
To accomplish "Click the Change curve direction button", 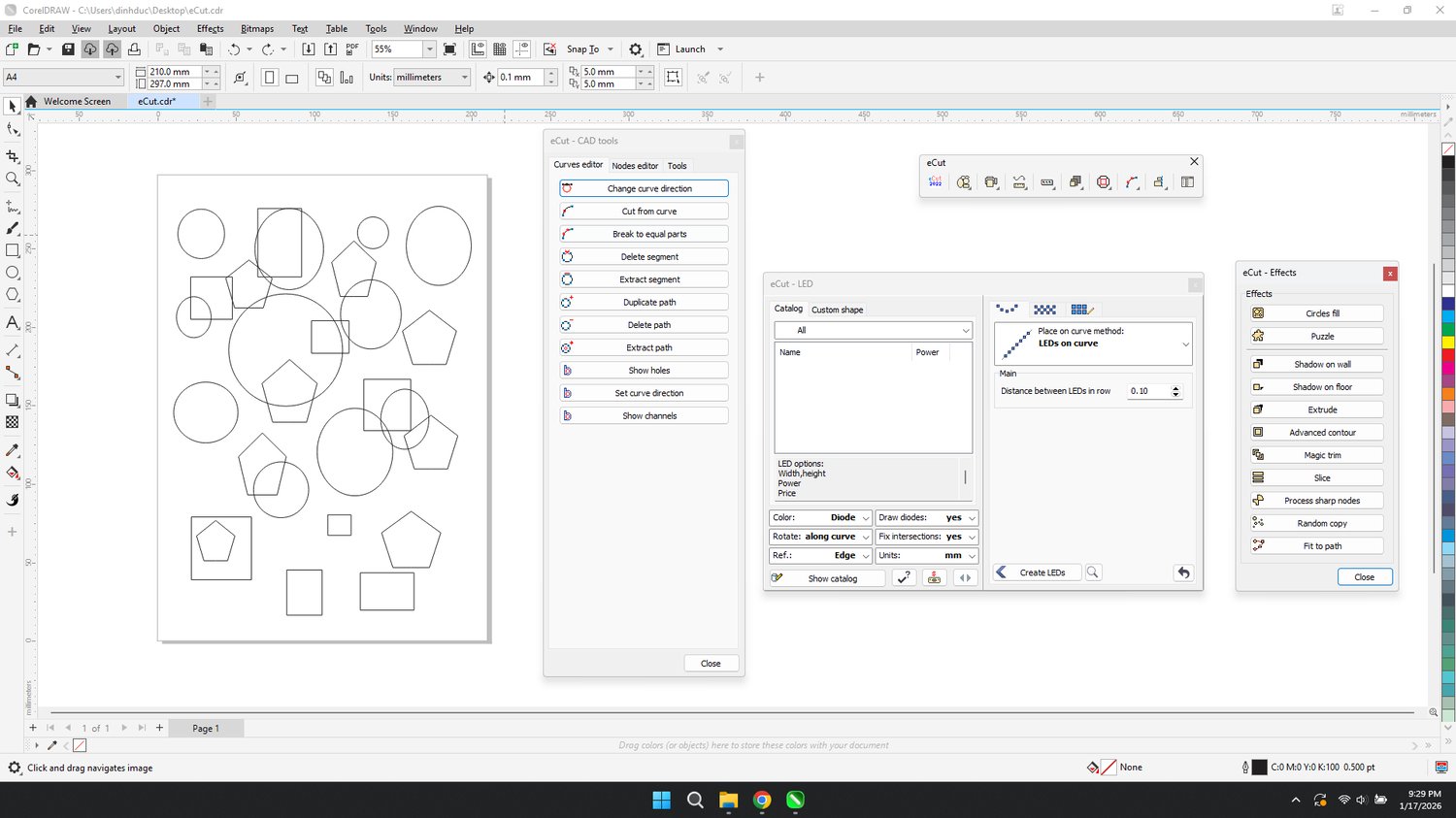I will 644,188.
